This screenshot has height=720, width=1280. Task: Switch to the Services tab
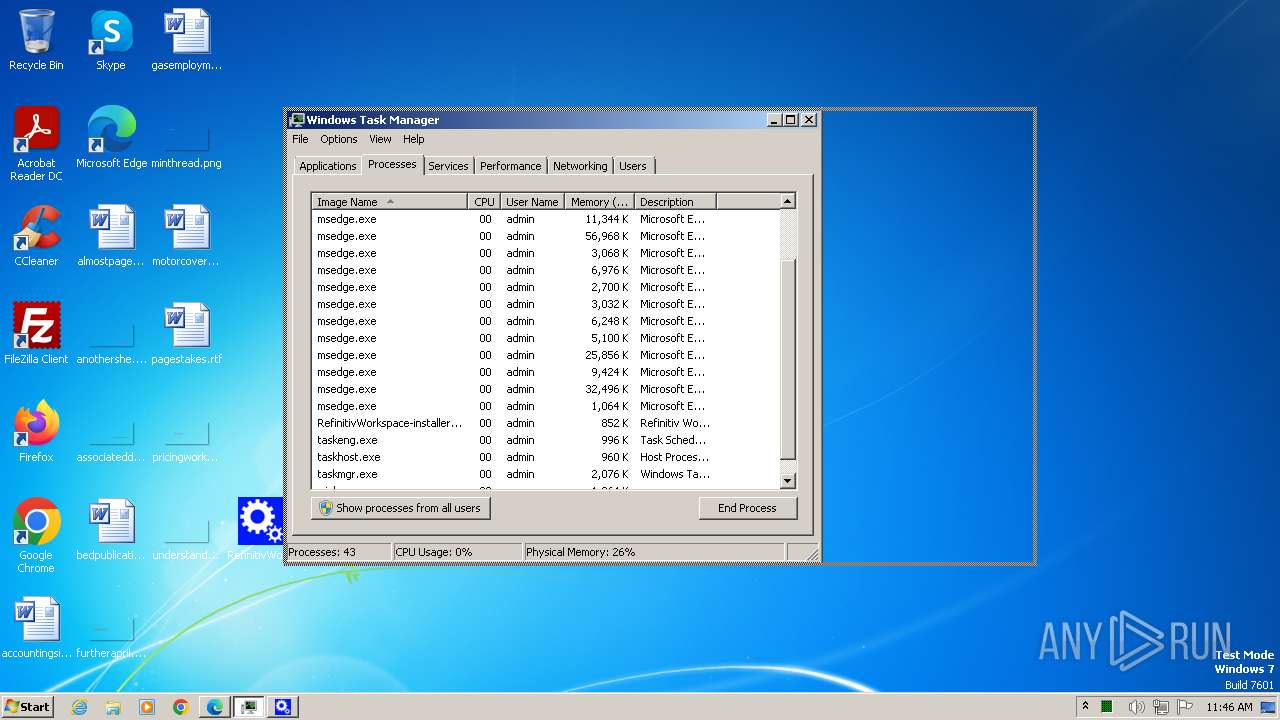(448, 166)
